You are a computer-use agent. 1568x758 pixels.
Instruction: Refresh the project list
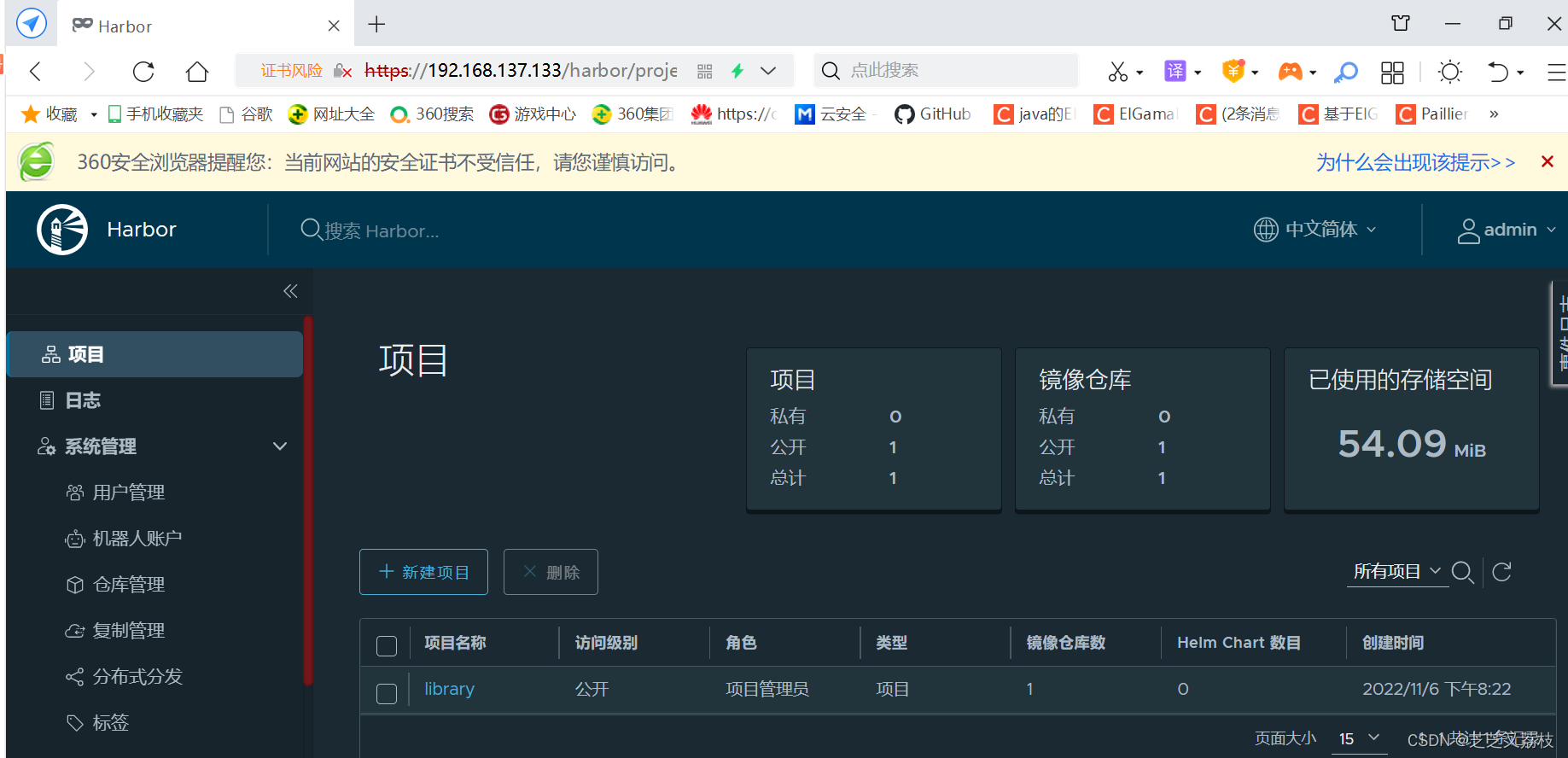1502,572
